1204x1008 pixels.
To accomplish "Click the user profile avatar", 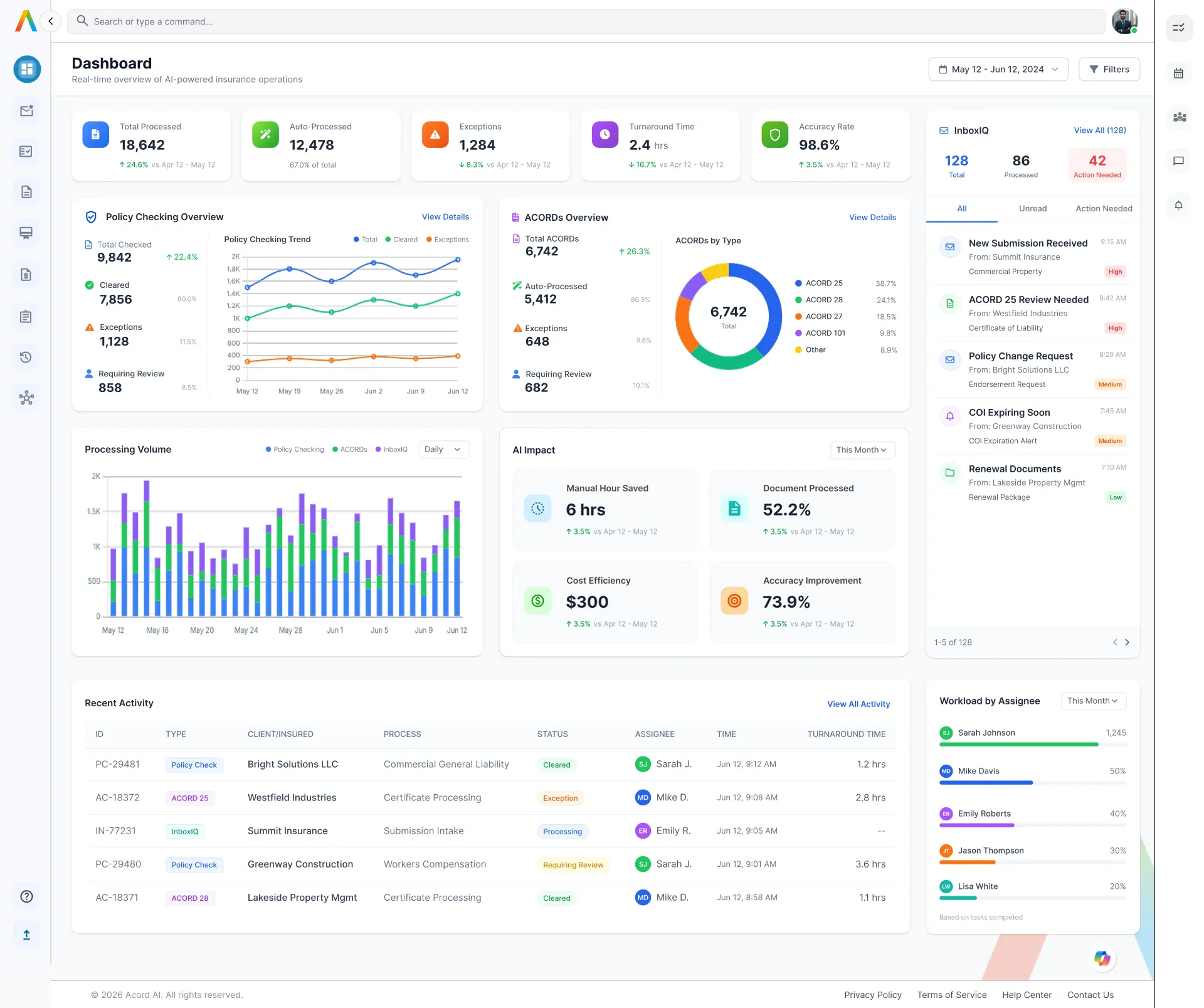I will coord(1125,21).
